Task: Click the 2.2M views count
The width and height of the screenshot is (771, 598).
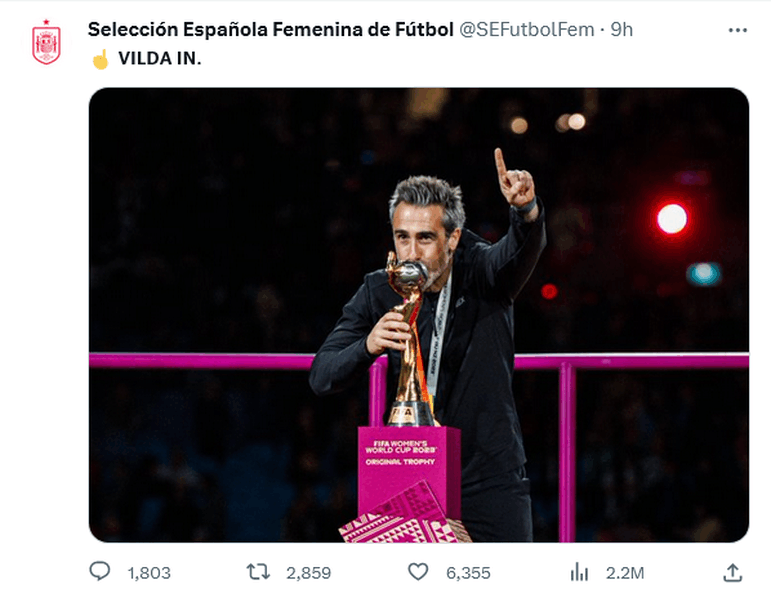Action: click(x=625, y=573)
